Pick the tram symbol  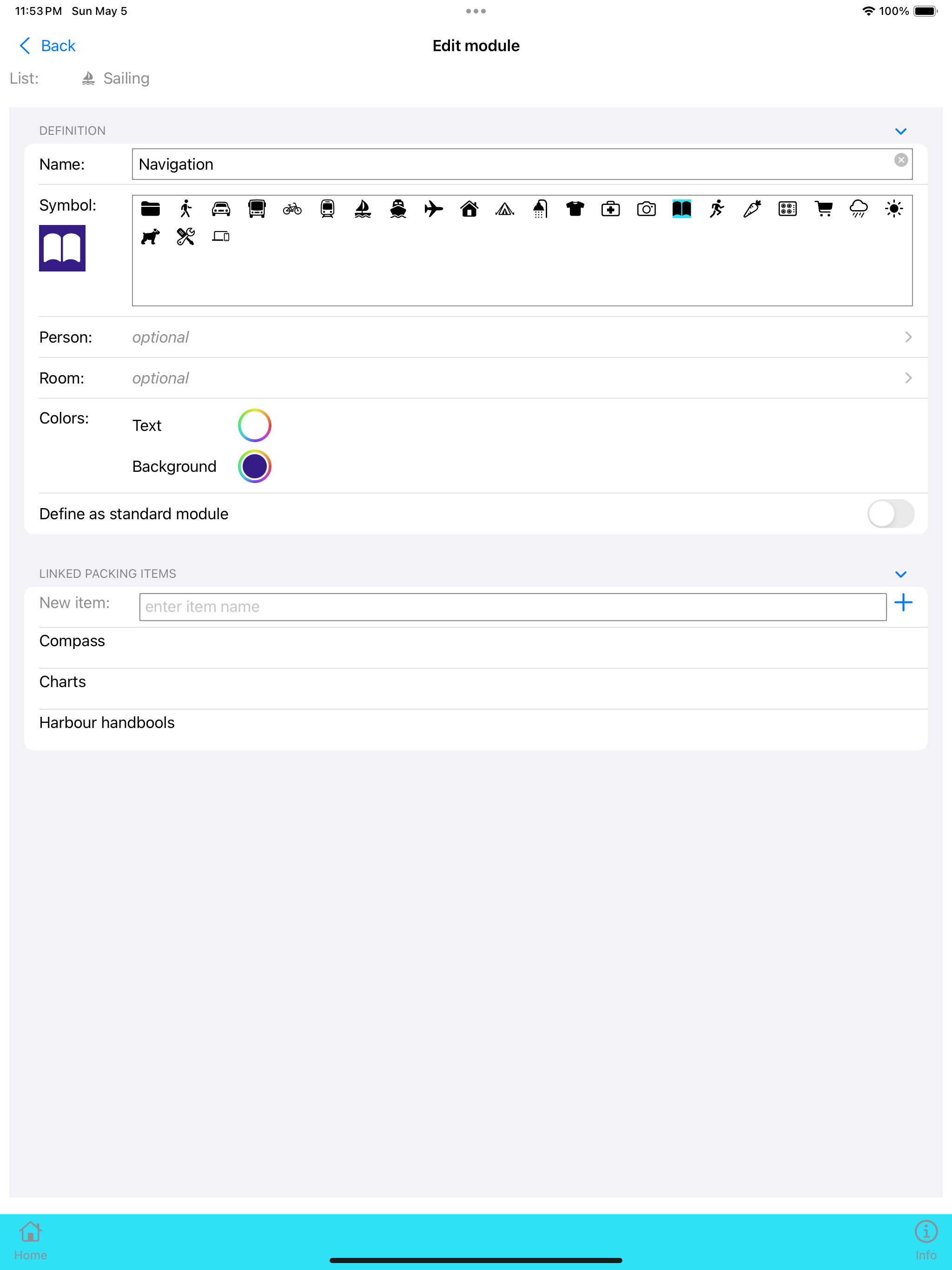coord(327,208)
